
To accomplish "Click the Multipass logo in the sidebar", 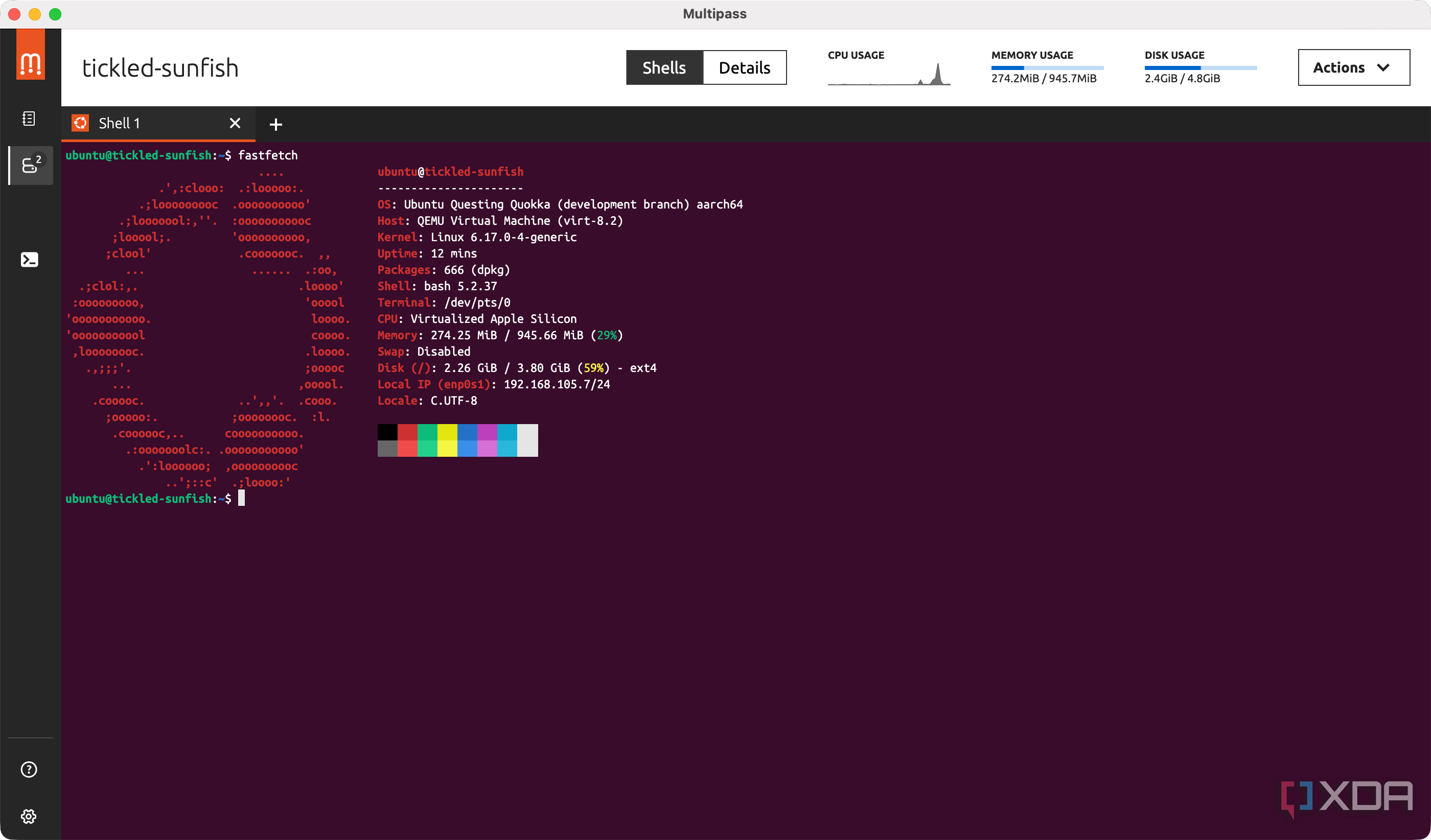I will (x=30, y=55).
